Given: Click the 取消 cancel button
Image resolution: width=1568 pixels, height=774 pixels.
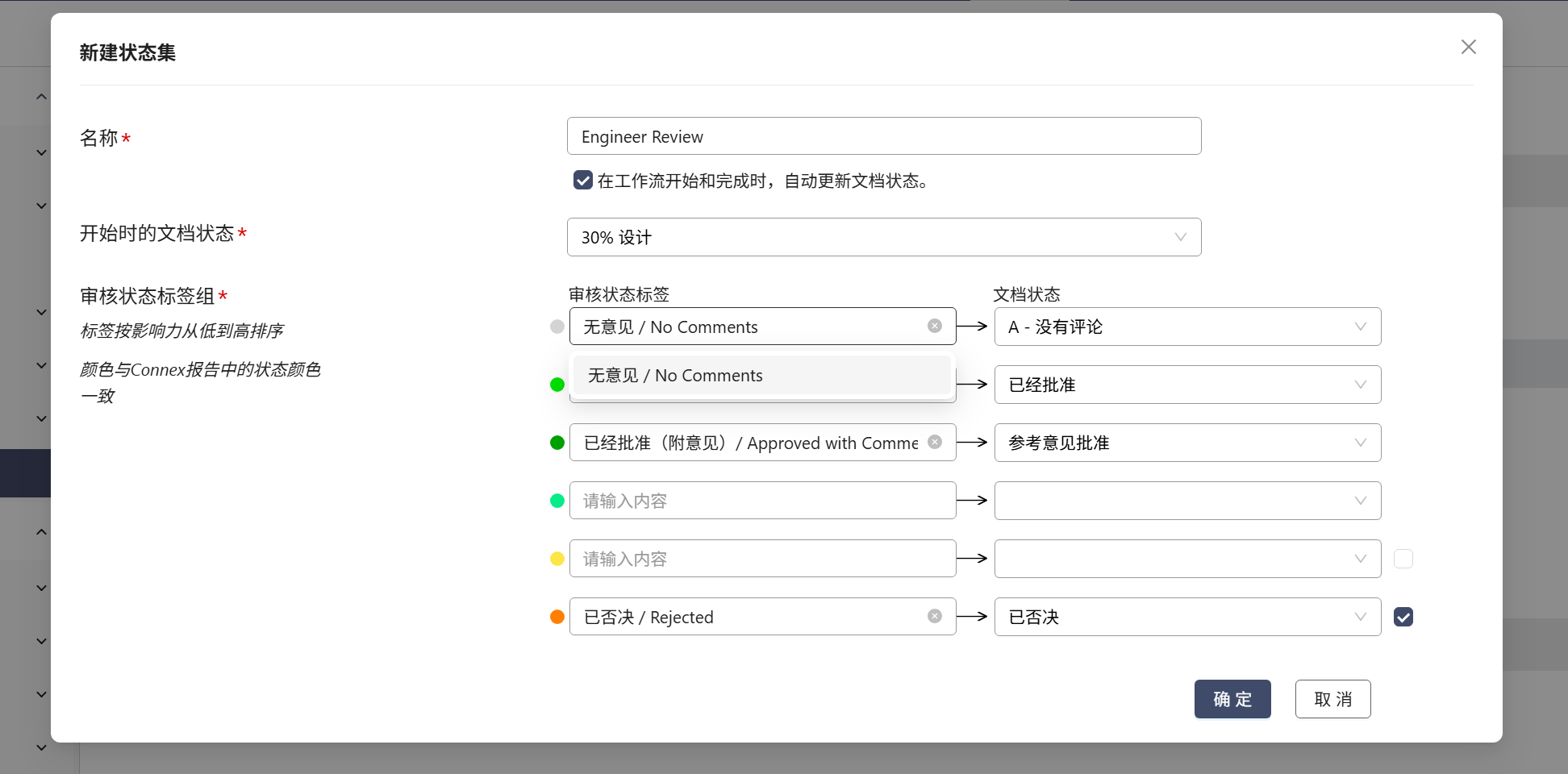Looking at the screenshot, I should tap(1332, 699).
